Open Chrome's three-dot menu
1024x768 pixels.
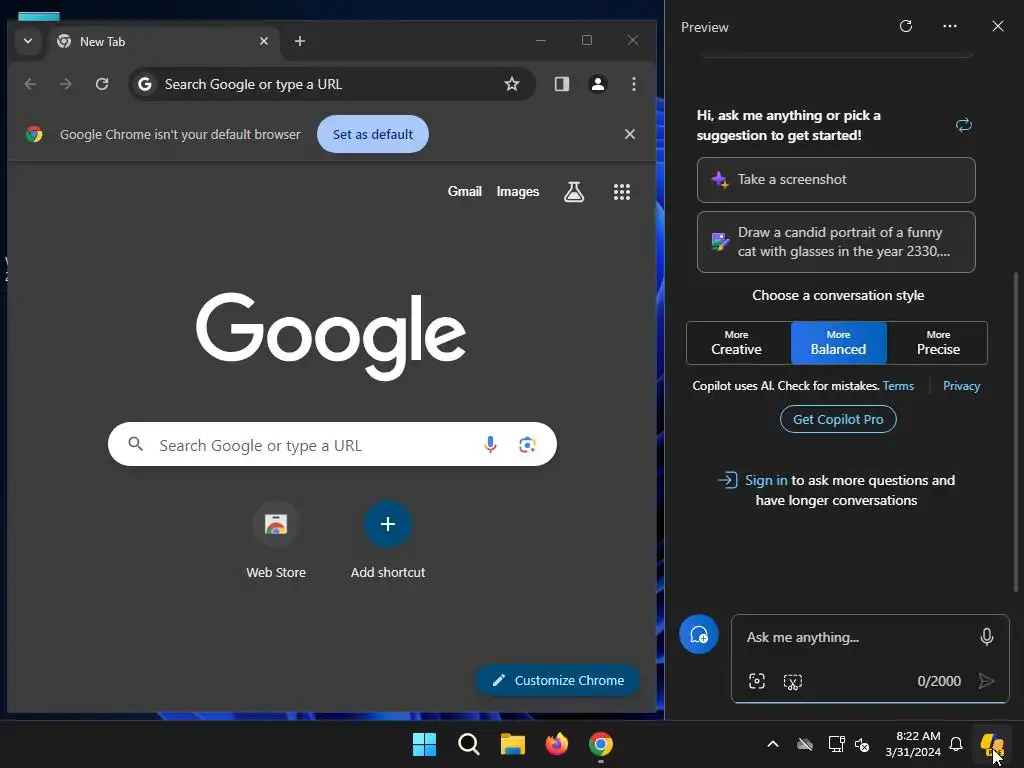(x=633, y=84)
